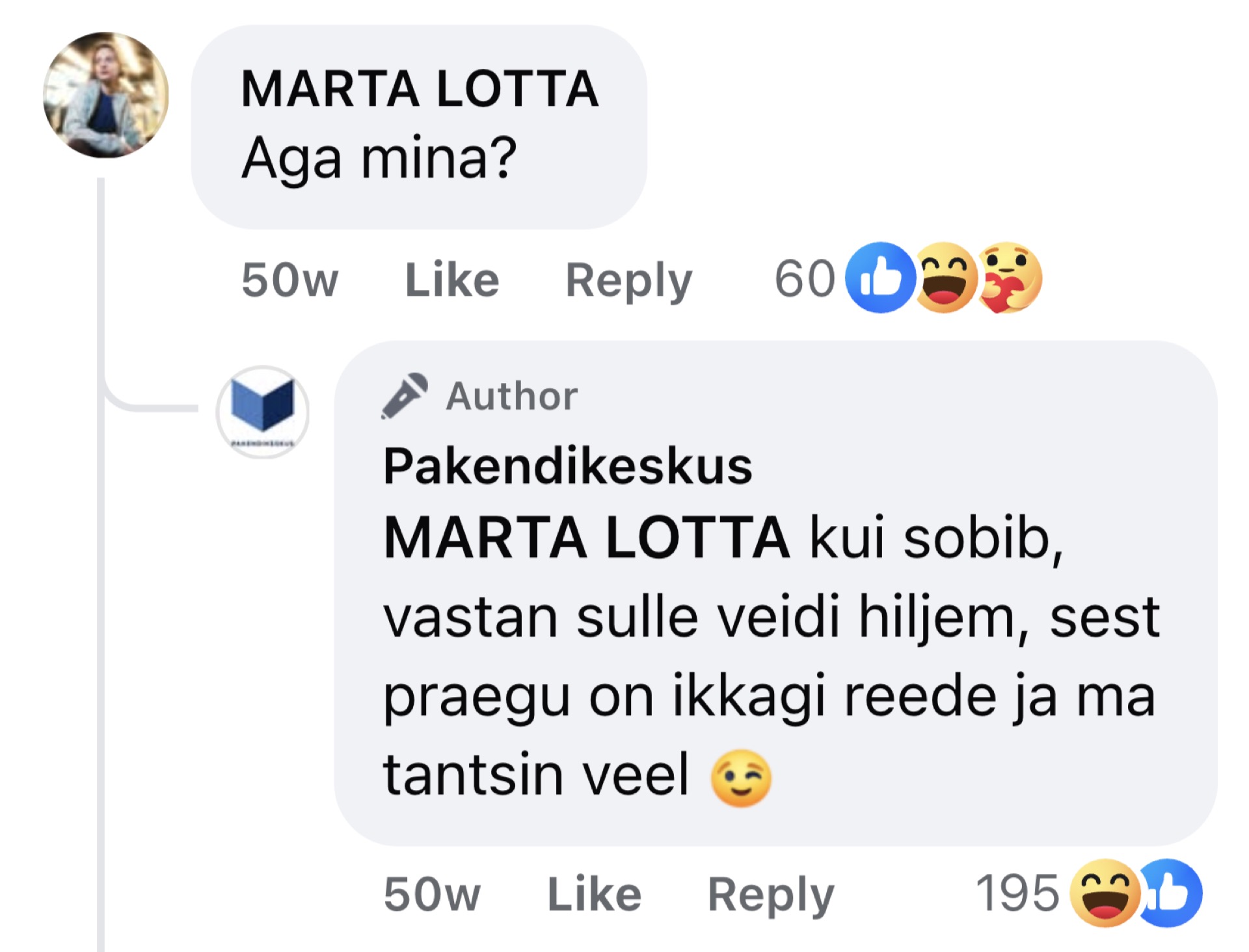This screenshot has width=1249, height=952.
Task: Open the MARTA LOTTA commenter name
Action: (x=420, y=89)
